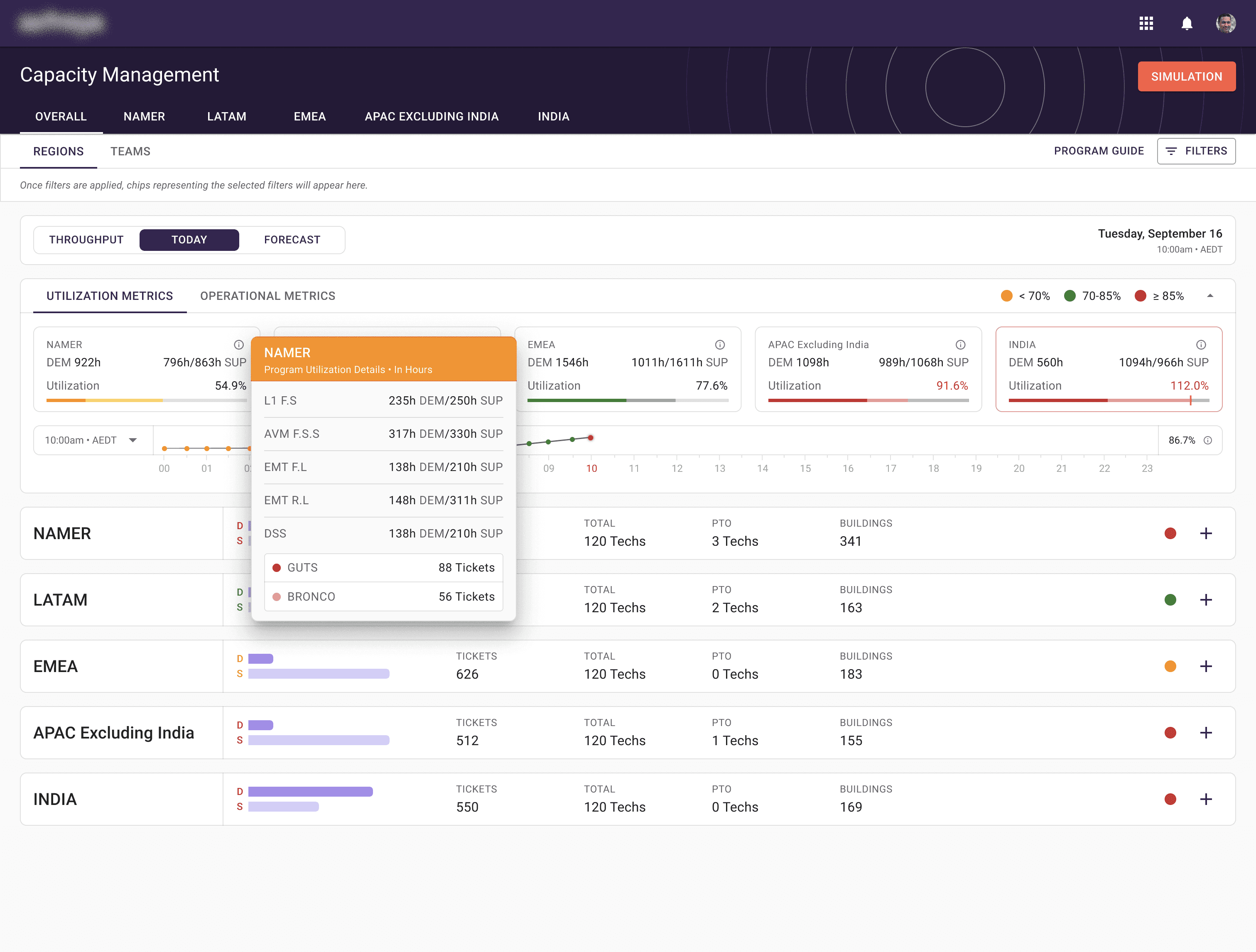The height and width of the screenshot is (952, 1256).
Task: Click info icon next to 86.7%
Action: click(x=1208, y=441)
